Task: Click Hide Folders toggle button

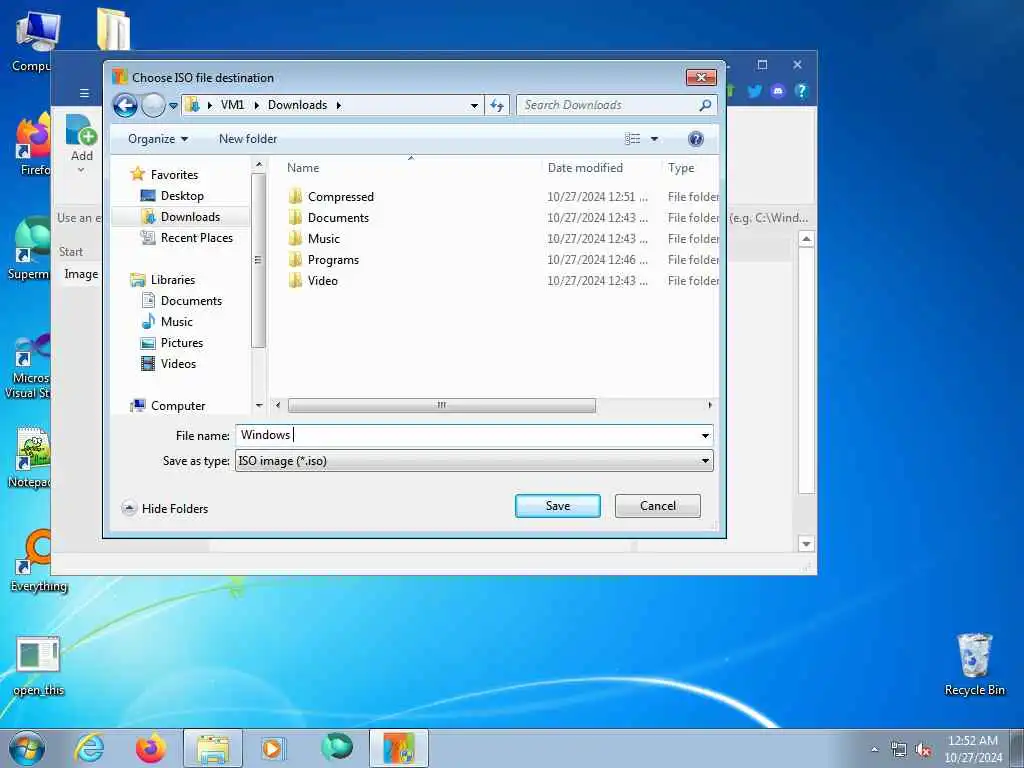Action: [x=165, y=508]
